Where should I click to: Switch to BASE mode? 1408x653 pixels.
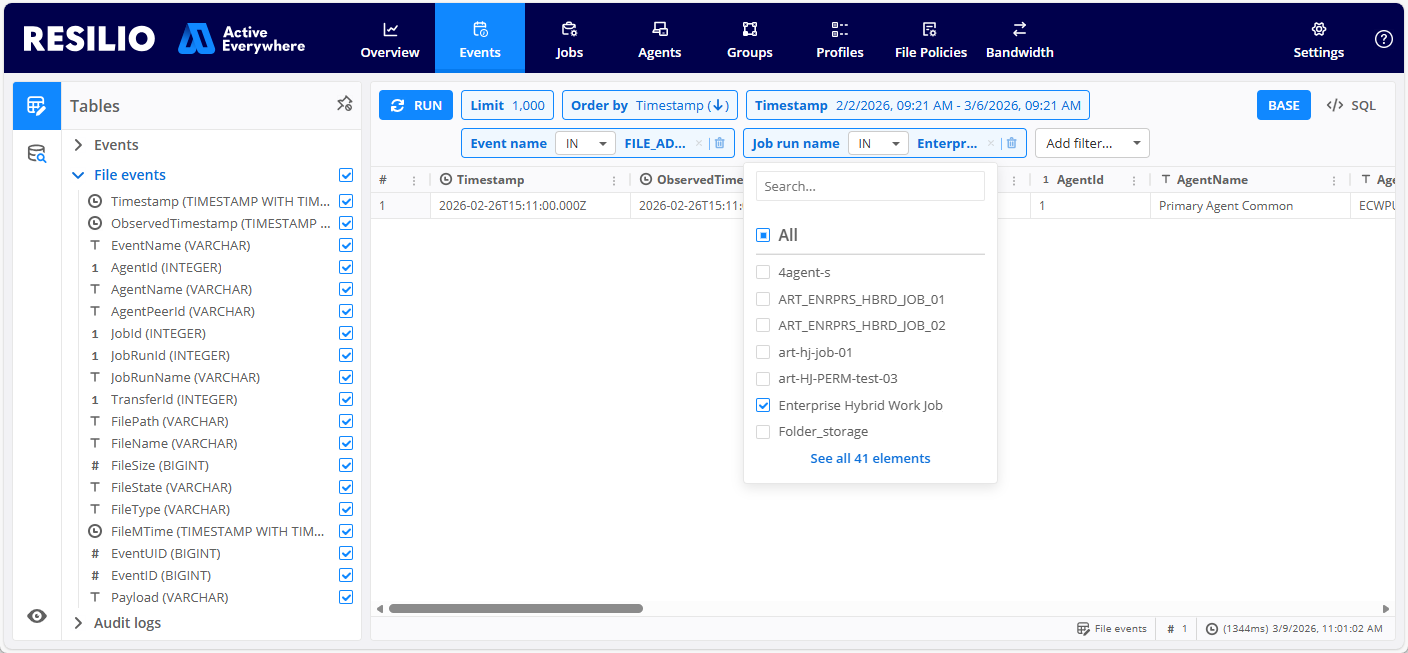(x=1284, y=106)
